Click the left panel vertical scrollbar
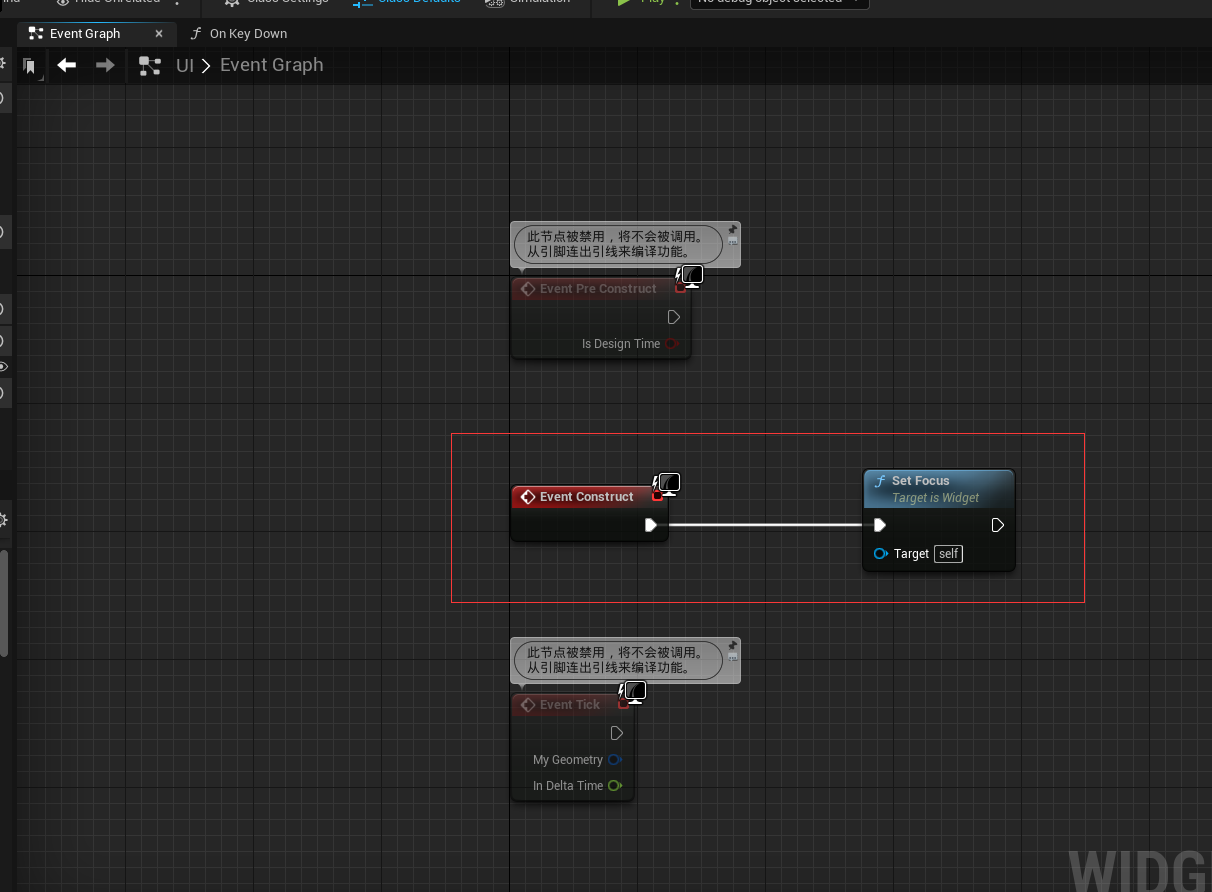Image resolution: width=1212 pixels, height=892 pixels. click(x=4, y=600)
